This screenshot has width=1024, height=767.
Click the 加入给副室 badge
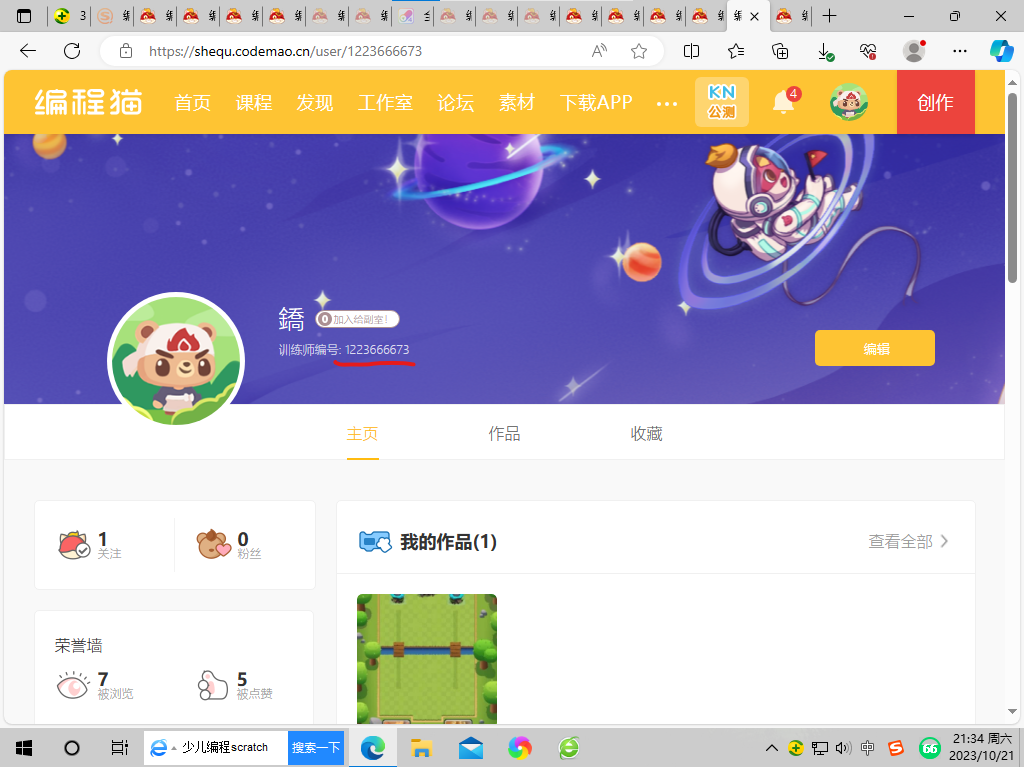(357, 319)
